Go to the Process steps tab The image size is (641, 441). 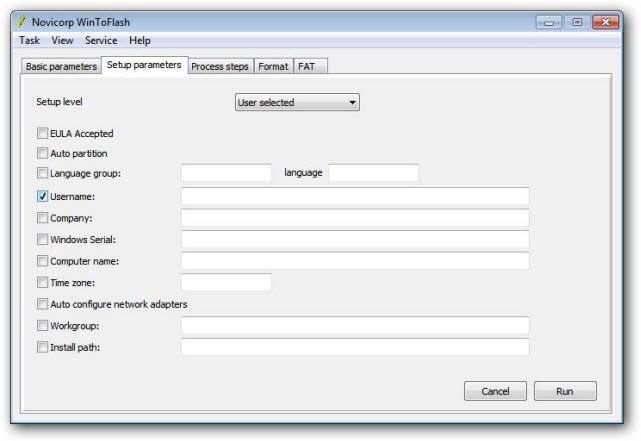[x=220, y=66]
